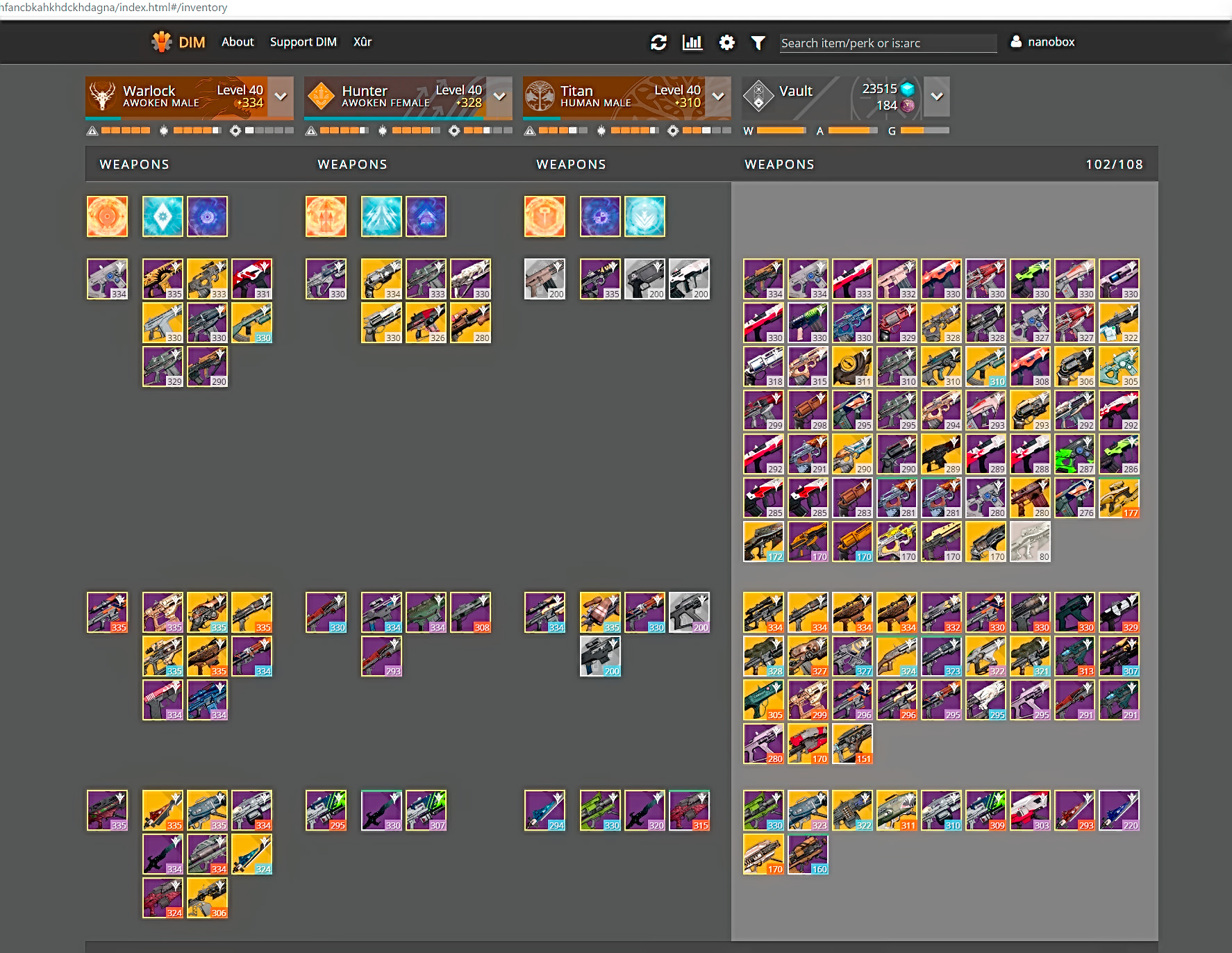
Task: Select the Vault weapon labeled 321
Action: coord(1030,656)
